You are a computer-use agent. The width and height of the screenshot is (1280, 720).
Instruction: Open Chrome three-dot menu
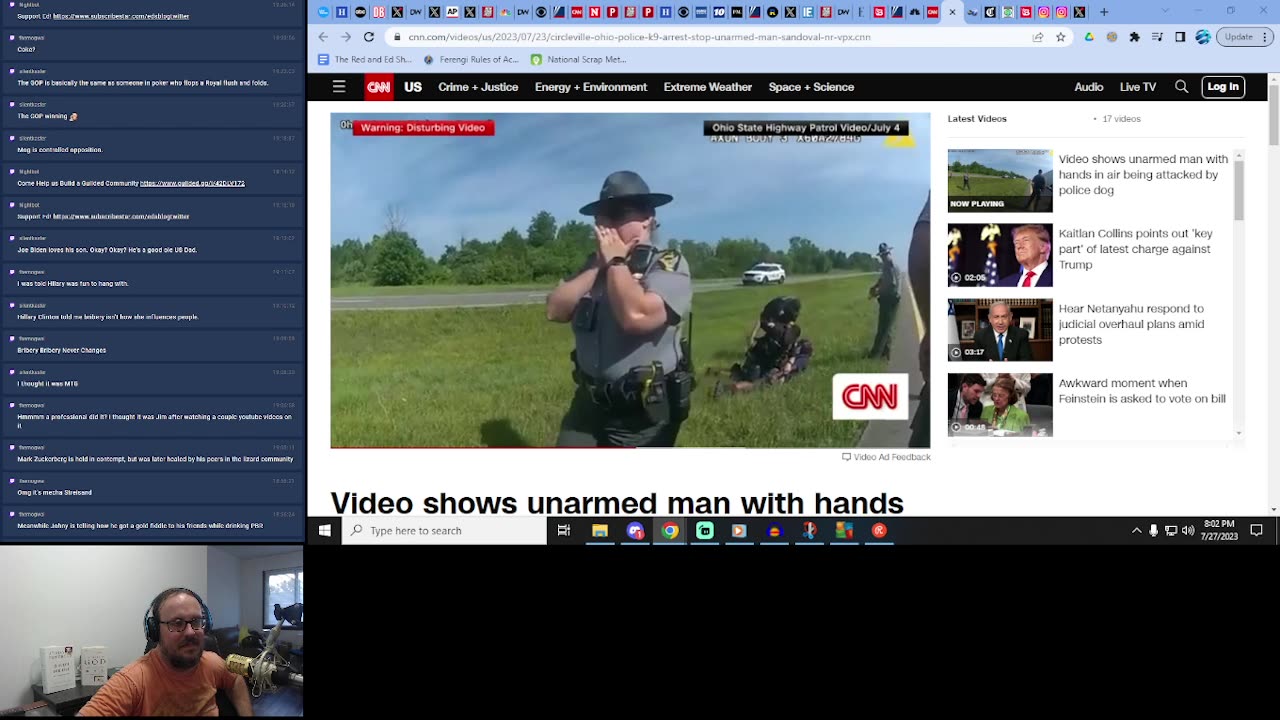click(x=1266, y=37)
